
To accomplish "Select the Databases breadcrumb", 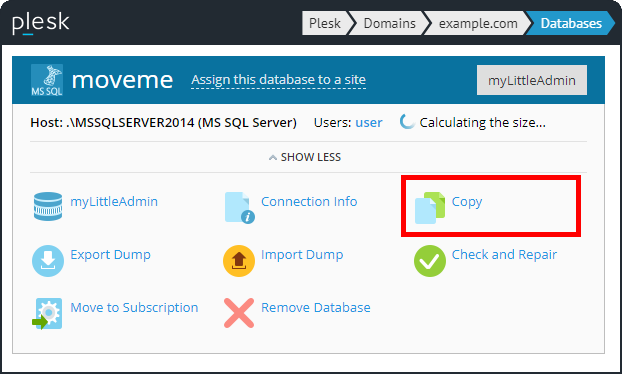I will click(x=571, y=23).
